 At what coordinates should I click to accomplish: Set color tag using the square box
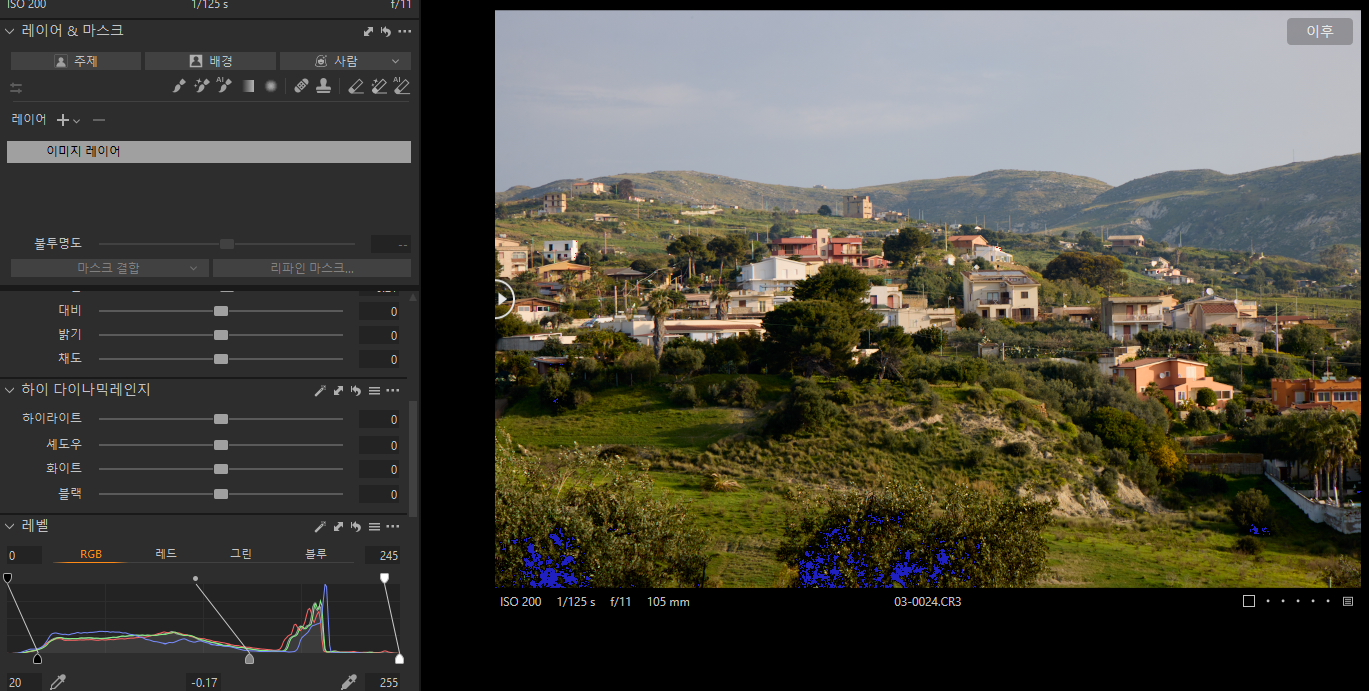(x=1249, y=601)
